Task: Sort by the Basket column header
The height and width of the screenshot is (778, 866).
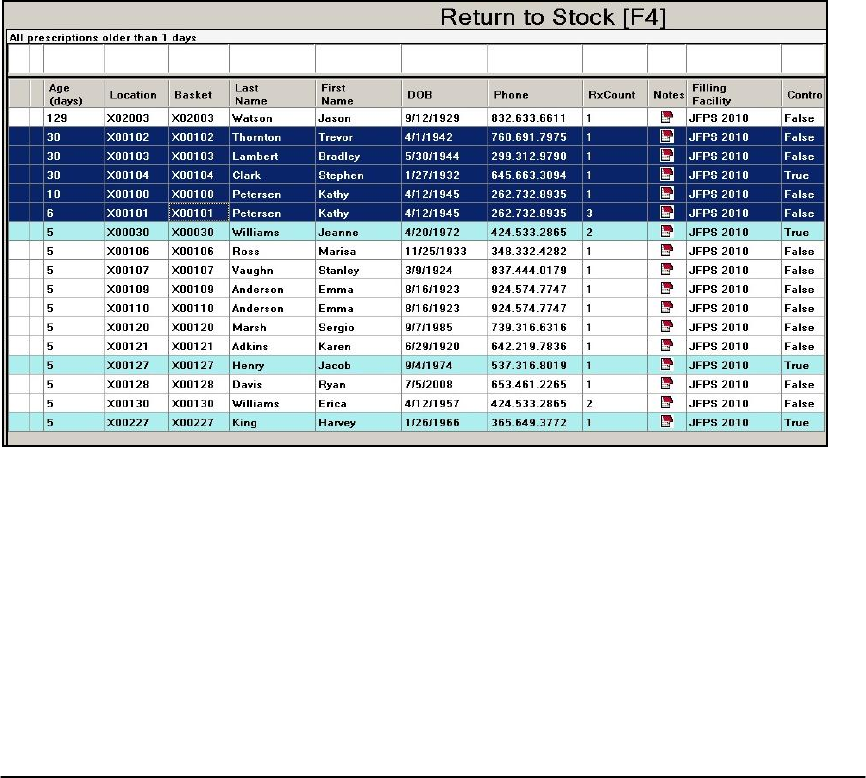Action: pyautogui.click(x=198, y=94)
